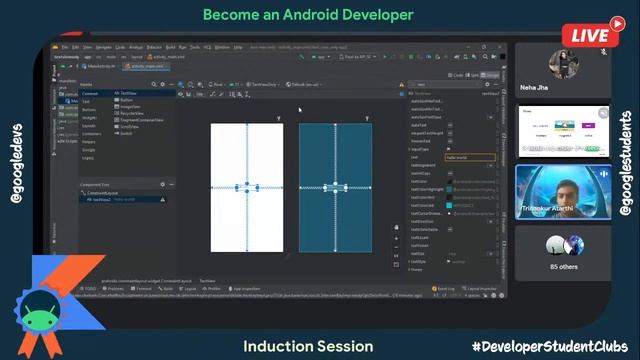The width and height of the screenshot is (640, 360).
Task: Switch to Code view mode
Action: 456,75
